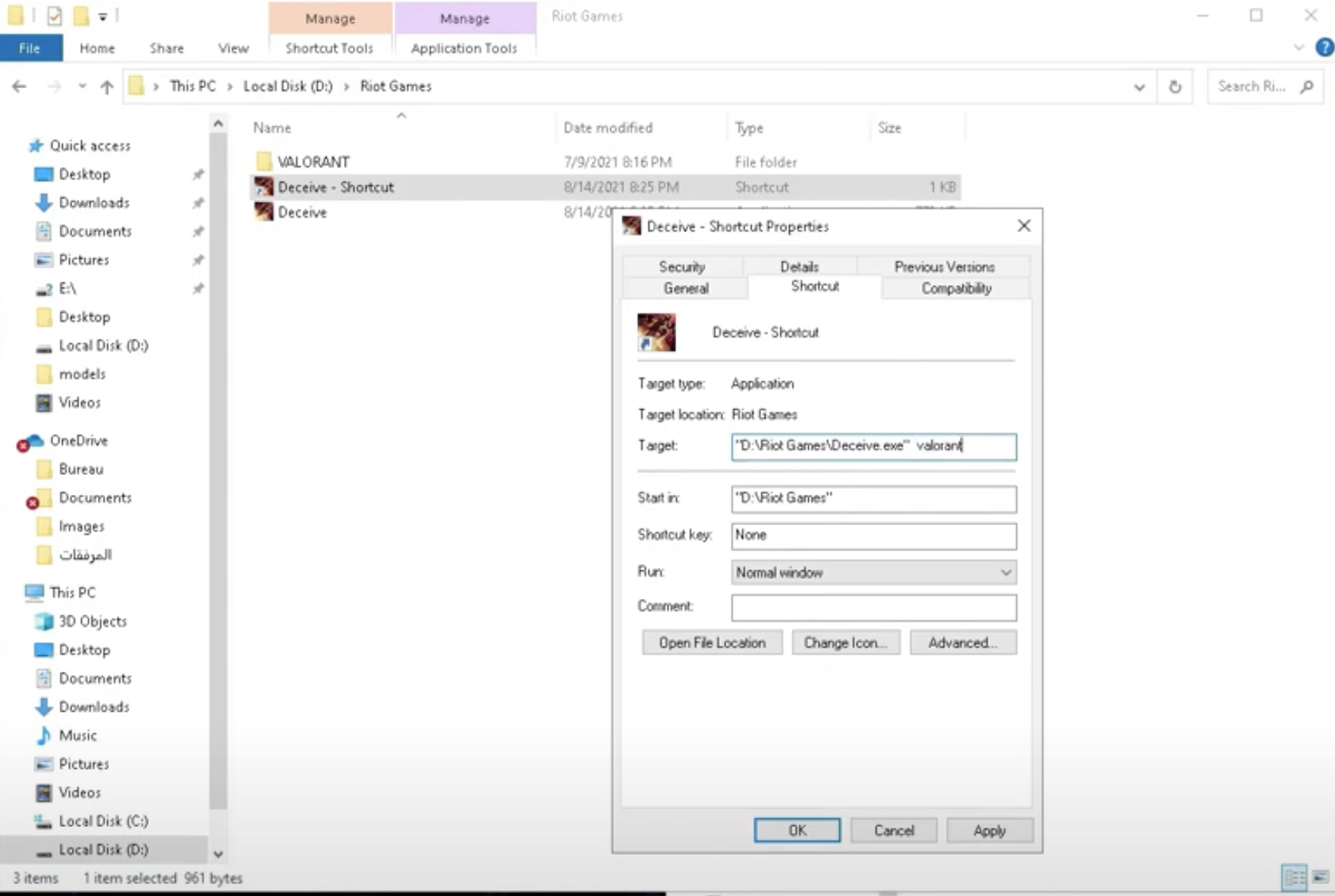Open Quick access star icon
The height and width of the screenshot is (896, 1335).
[36, 146]
